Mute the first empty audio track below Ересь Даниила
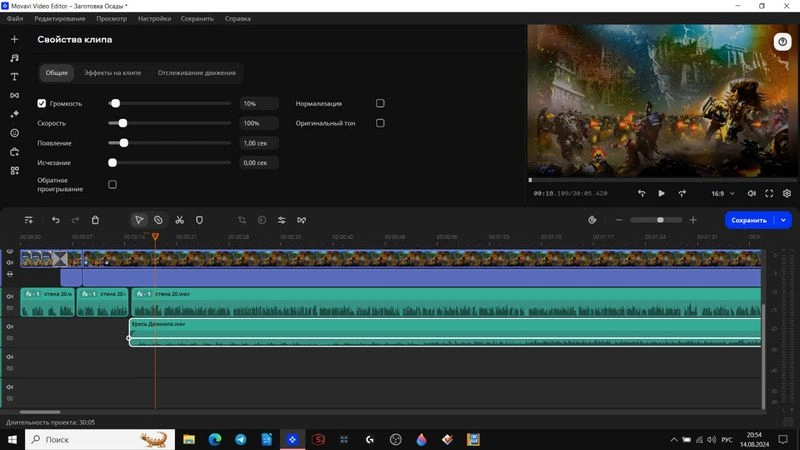This screenshot has height=450, width=800. click(10, 357)
